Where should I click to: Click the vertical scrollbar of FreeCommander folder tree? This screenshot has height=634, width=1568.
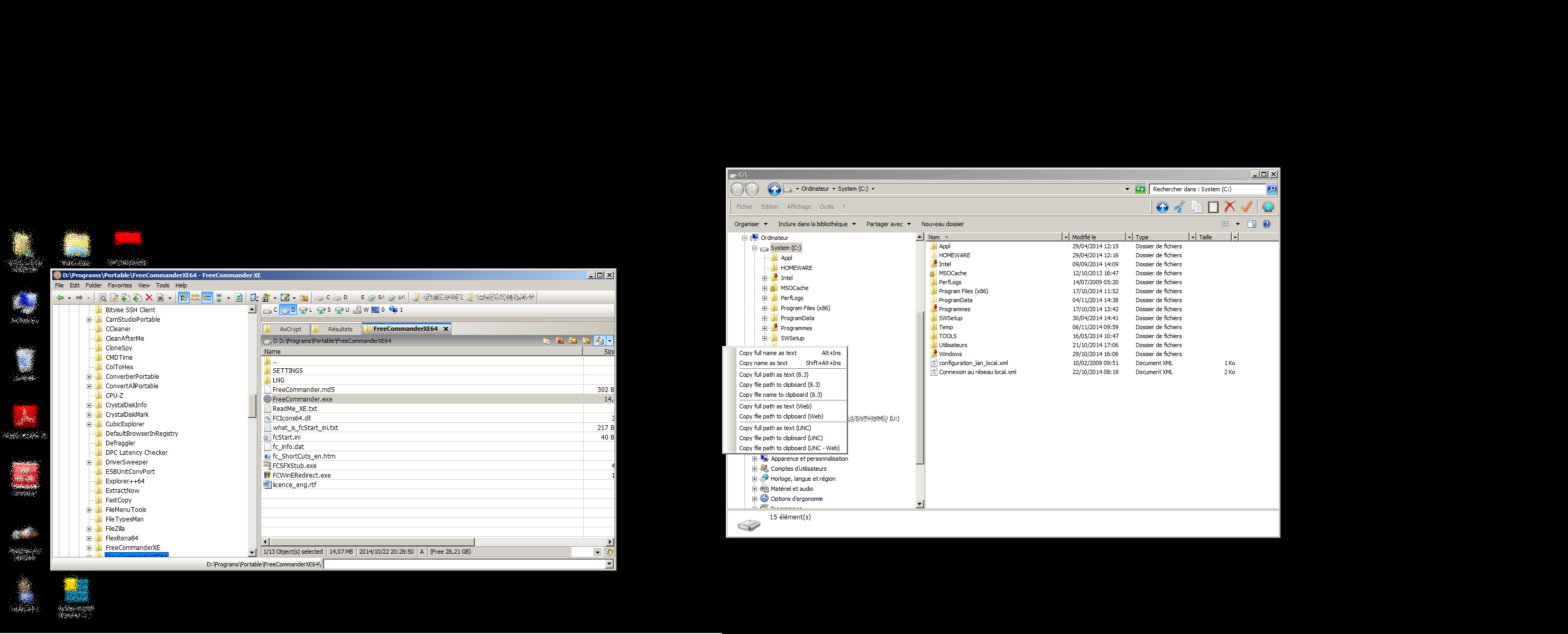(252, 406)
